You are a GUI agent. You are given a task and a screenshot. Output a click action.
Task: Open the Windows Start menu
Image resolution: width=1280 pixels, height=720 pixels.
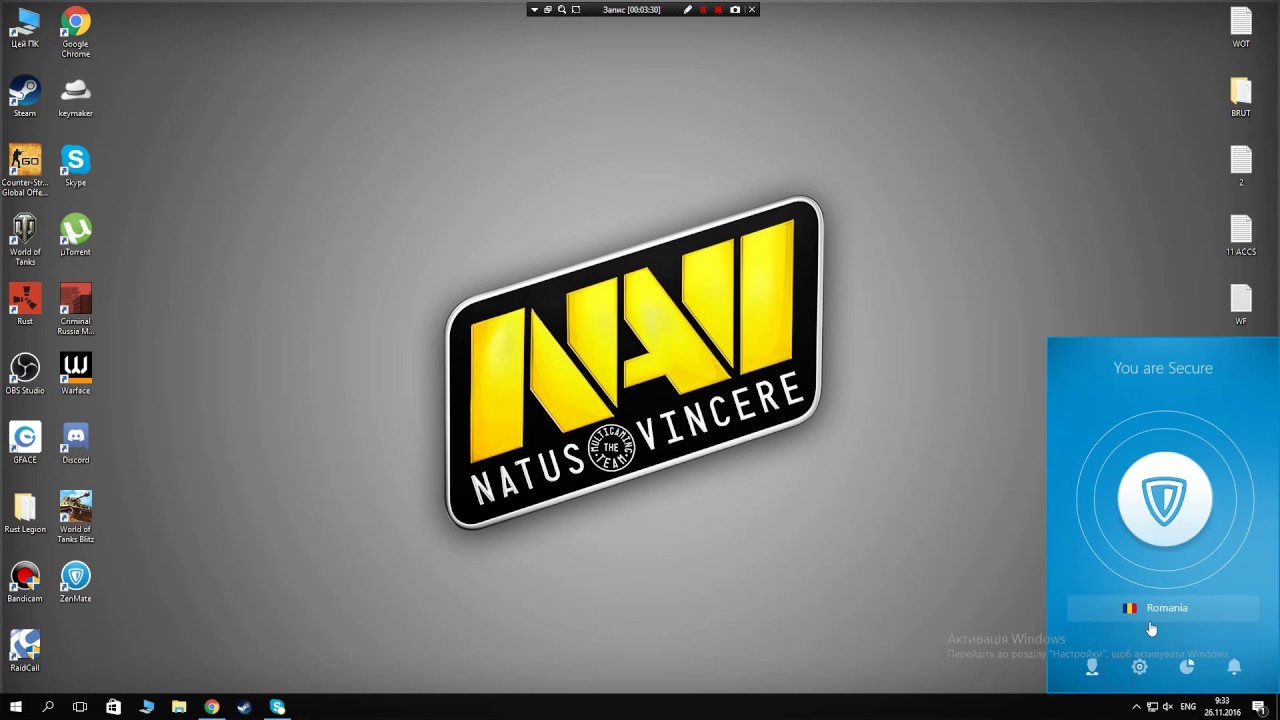[x=16, y=707]
